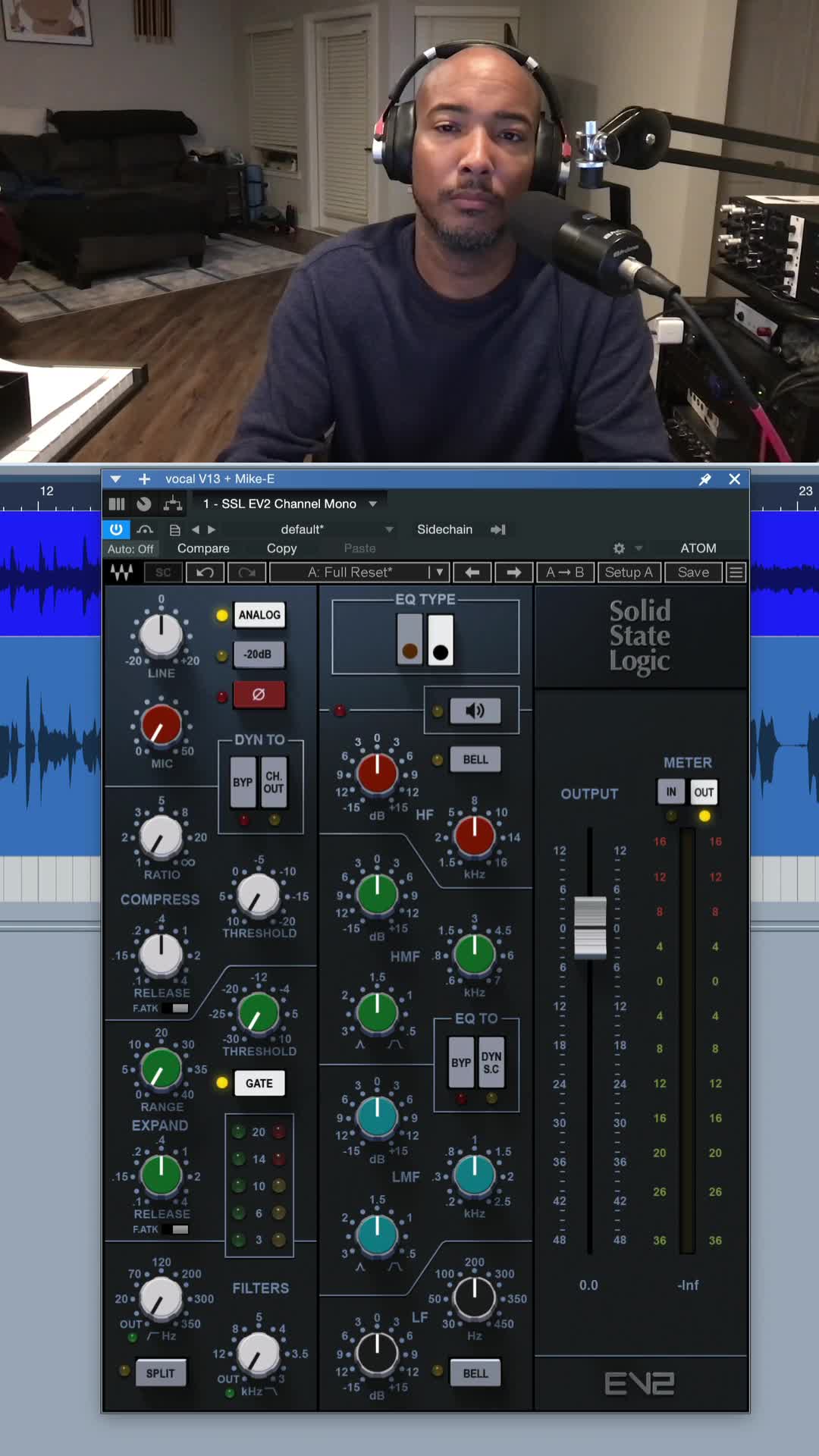The height and width of the screenshot is (1456, 819).
Task: Toggle the ANALOG button
Action: click(x=259, y=615)
